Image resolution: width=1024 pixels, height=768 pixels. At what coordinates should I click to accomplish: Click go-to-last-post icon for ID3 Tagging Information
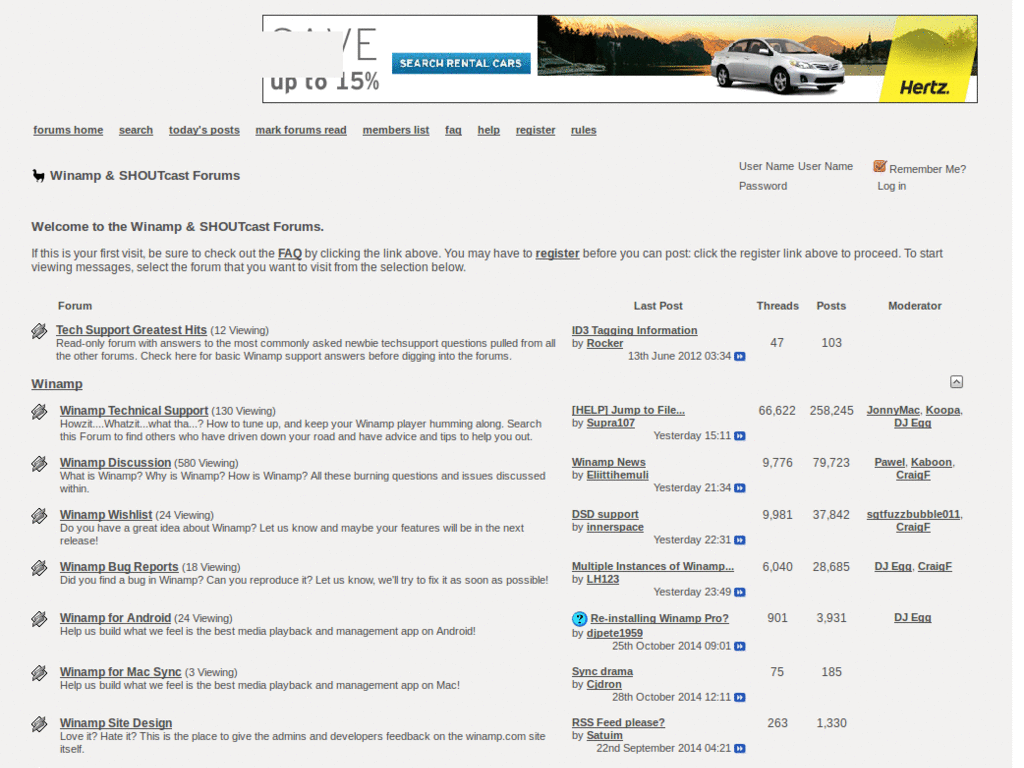coord(740,356)
